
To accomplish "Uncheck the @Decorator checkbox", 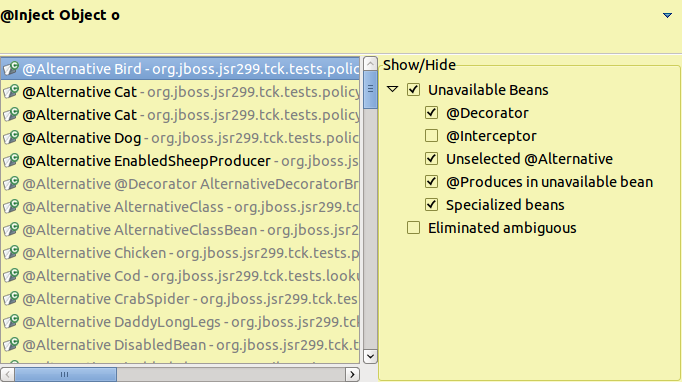I will point(431,113).
